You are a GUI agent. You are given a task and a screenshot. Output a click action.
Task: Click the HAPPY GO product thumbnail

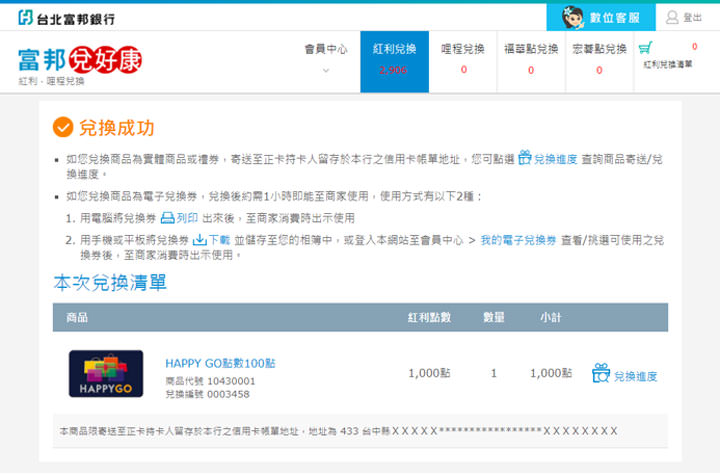[106, 374]
